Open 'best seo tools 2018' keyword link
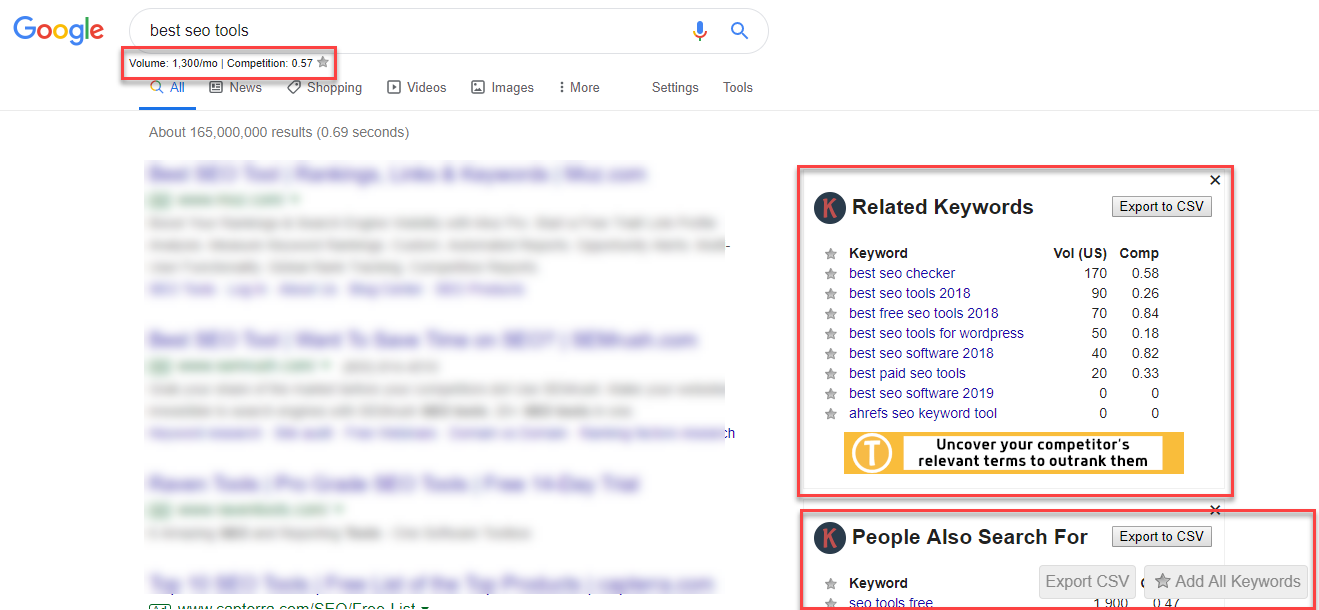The height and width of the screenshot is (610, 1319). pos(910,294)
